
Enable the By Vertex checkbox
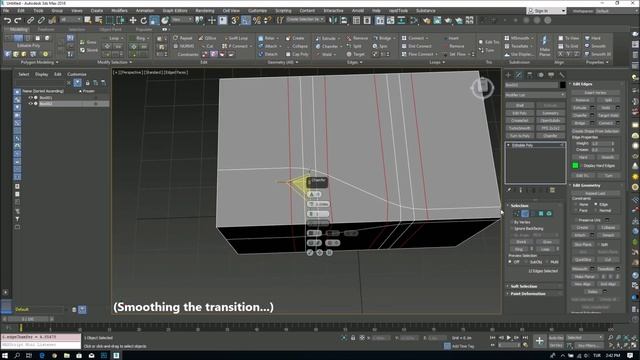(x=511, y=222)
